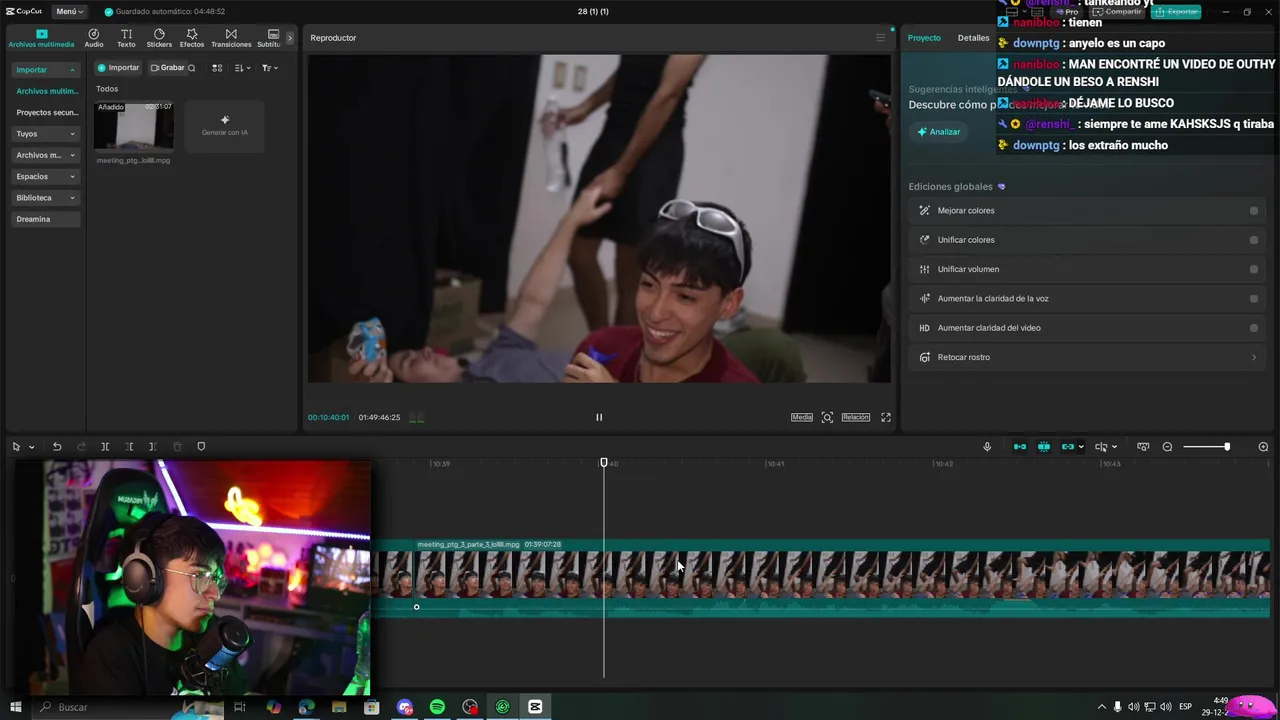This screenshot has width=1280, height=720.
Task: Split clip at the playhead
Action: coord(105,447)
